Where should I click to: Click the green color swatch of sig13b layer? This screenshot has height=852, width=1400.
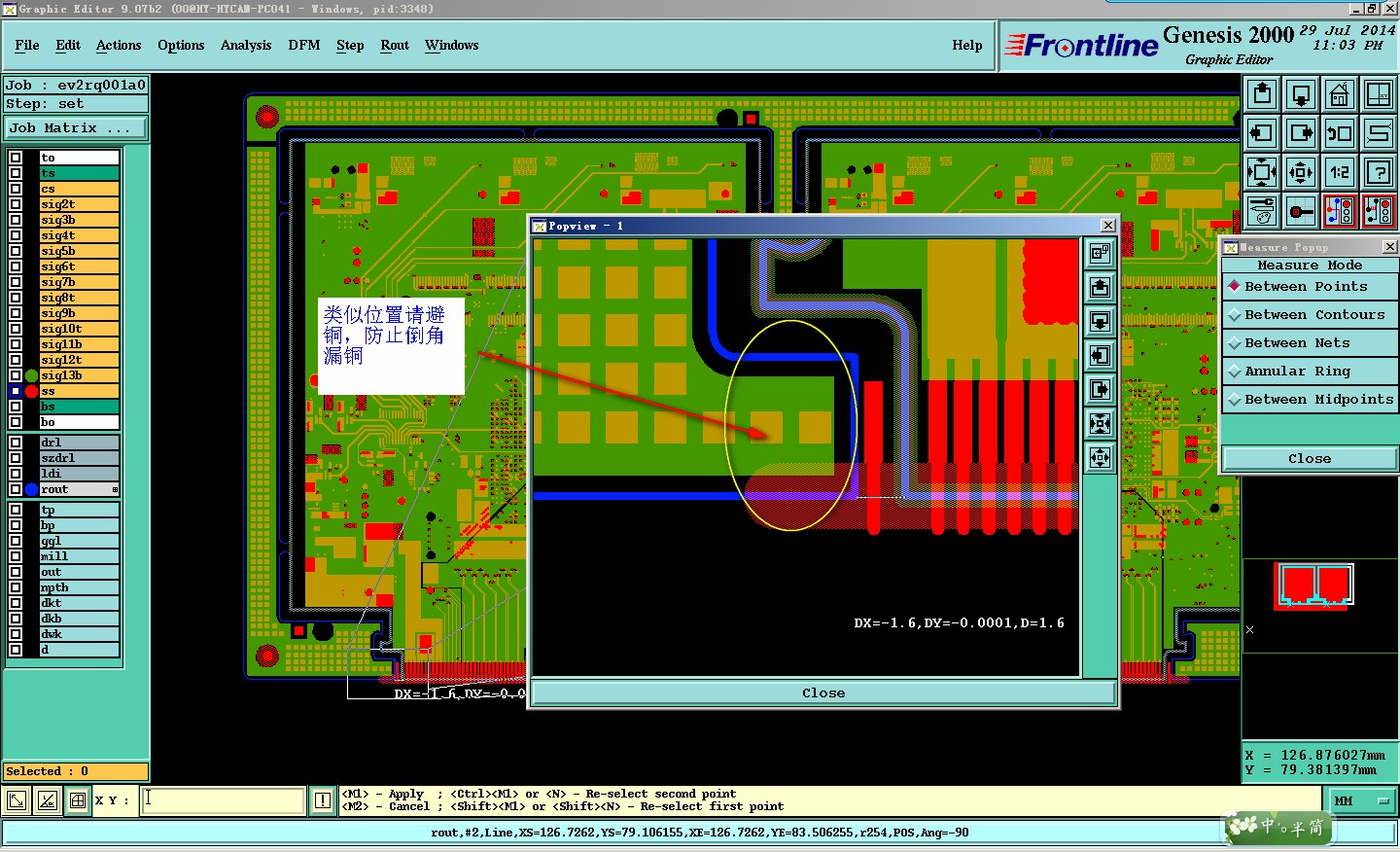tap(31, 375)
